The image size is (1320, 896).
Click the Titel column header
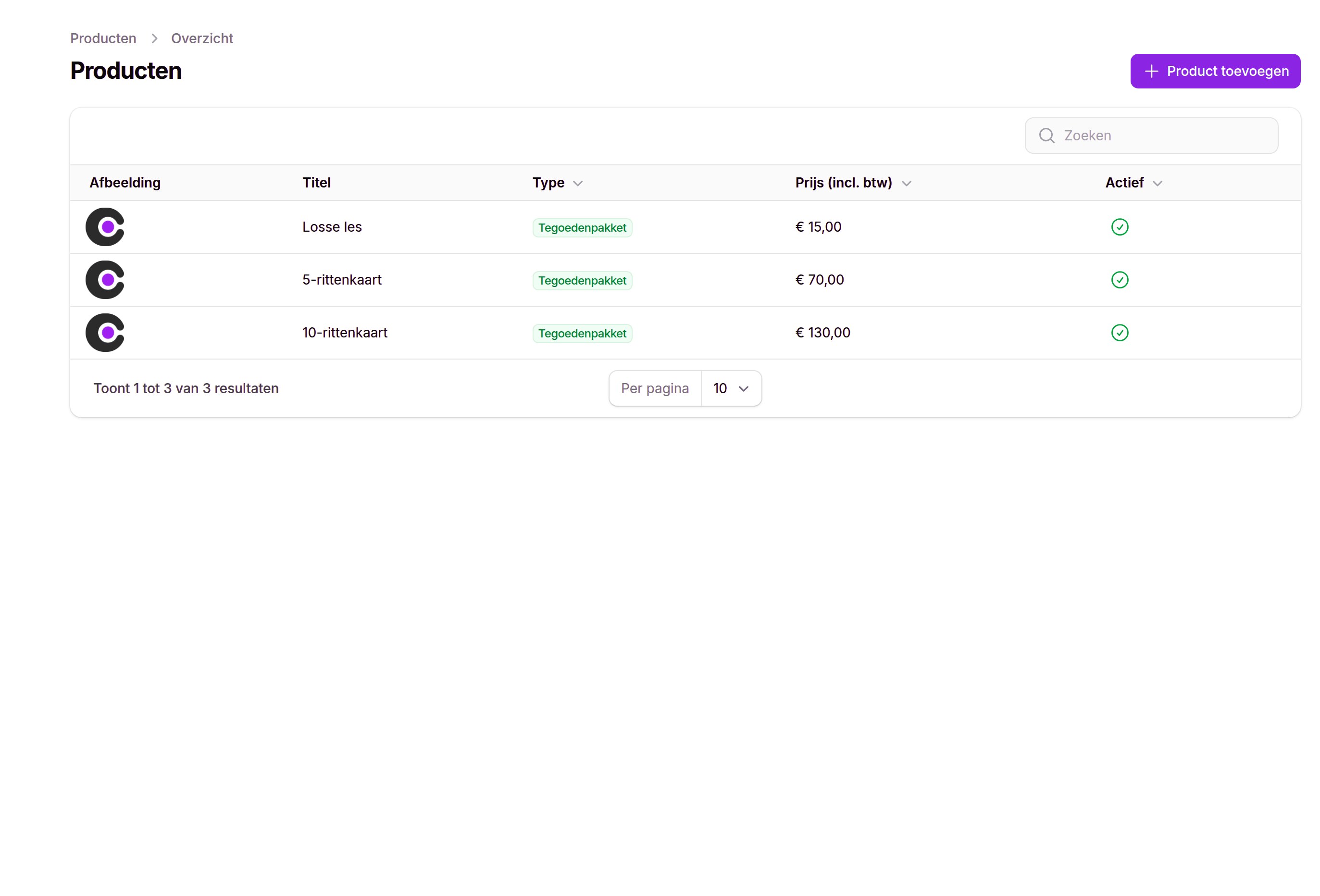tap(316, 183)
